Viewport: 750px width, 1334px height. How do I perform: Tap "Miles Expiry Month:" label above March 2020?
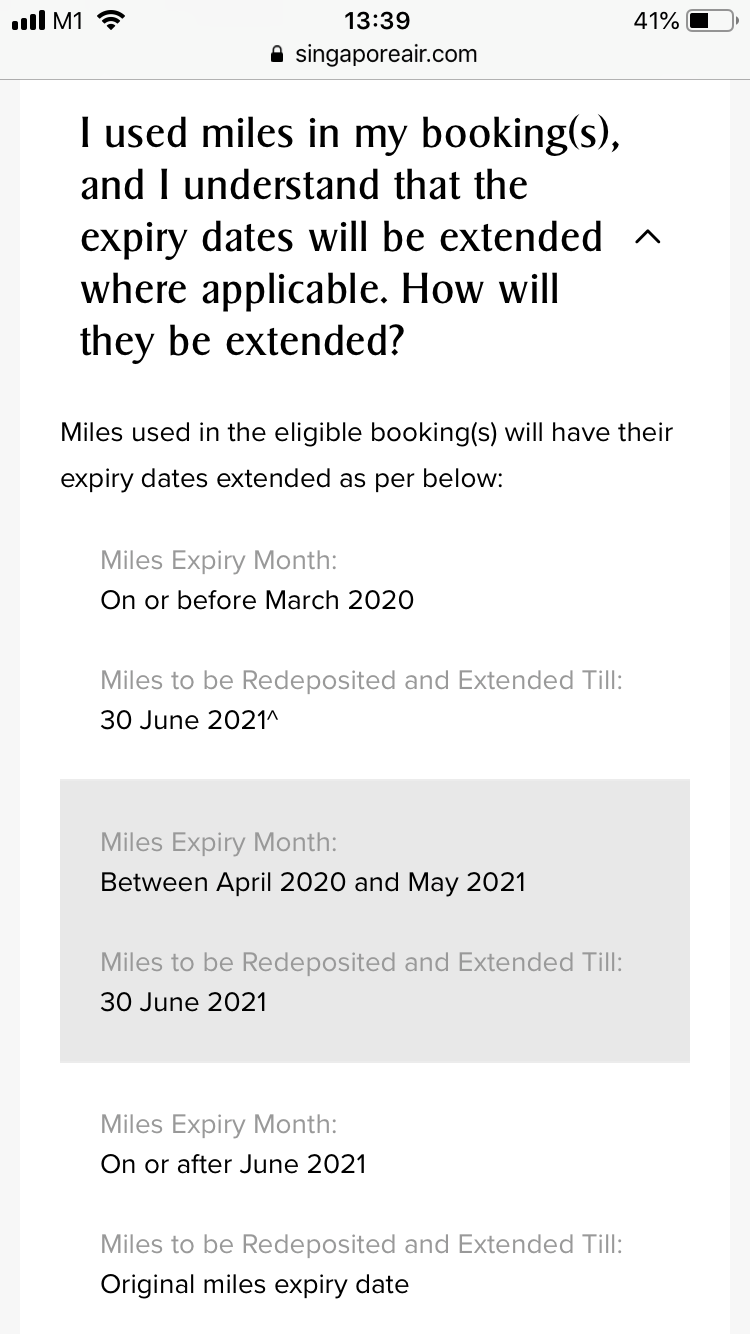(218, 560)
